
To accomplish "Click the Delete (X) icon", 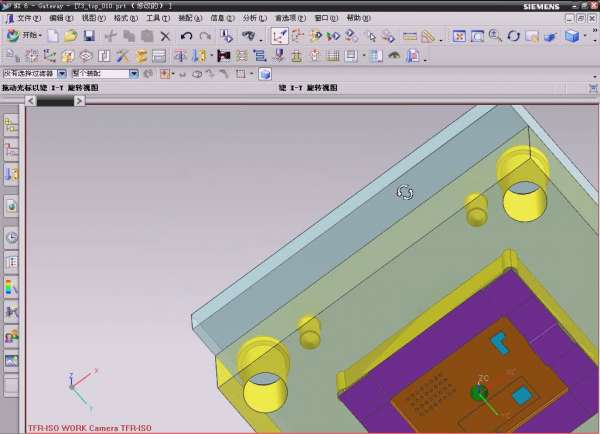I will click(165, 36).
